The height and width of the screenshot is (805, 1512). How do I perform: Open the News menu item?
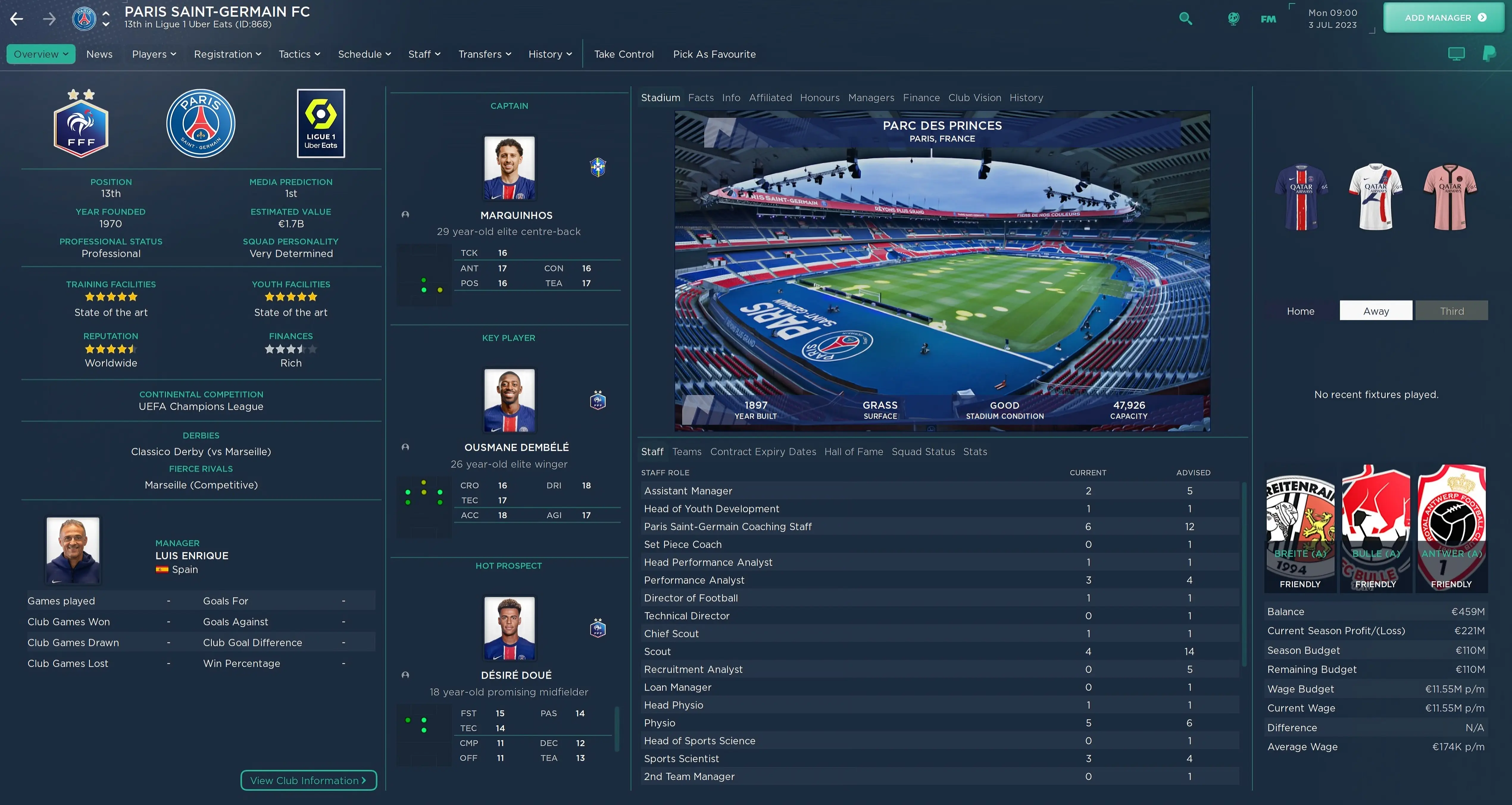tap(99, 54)
